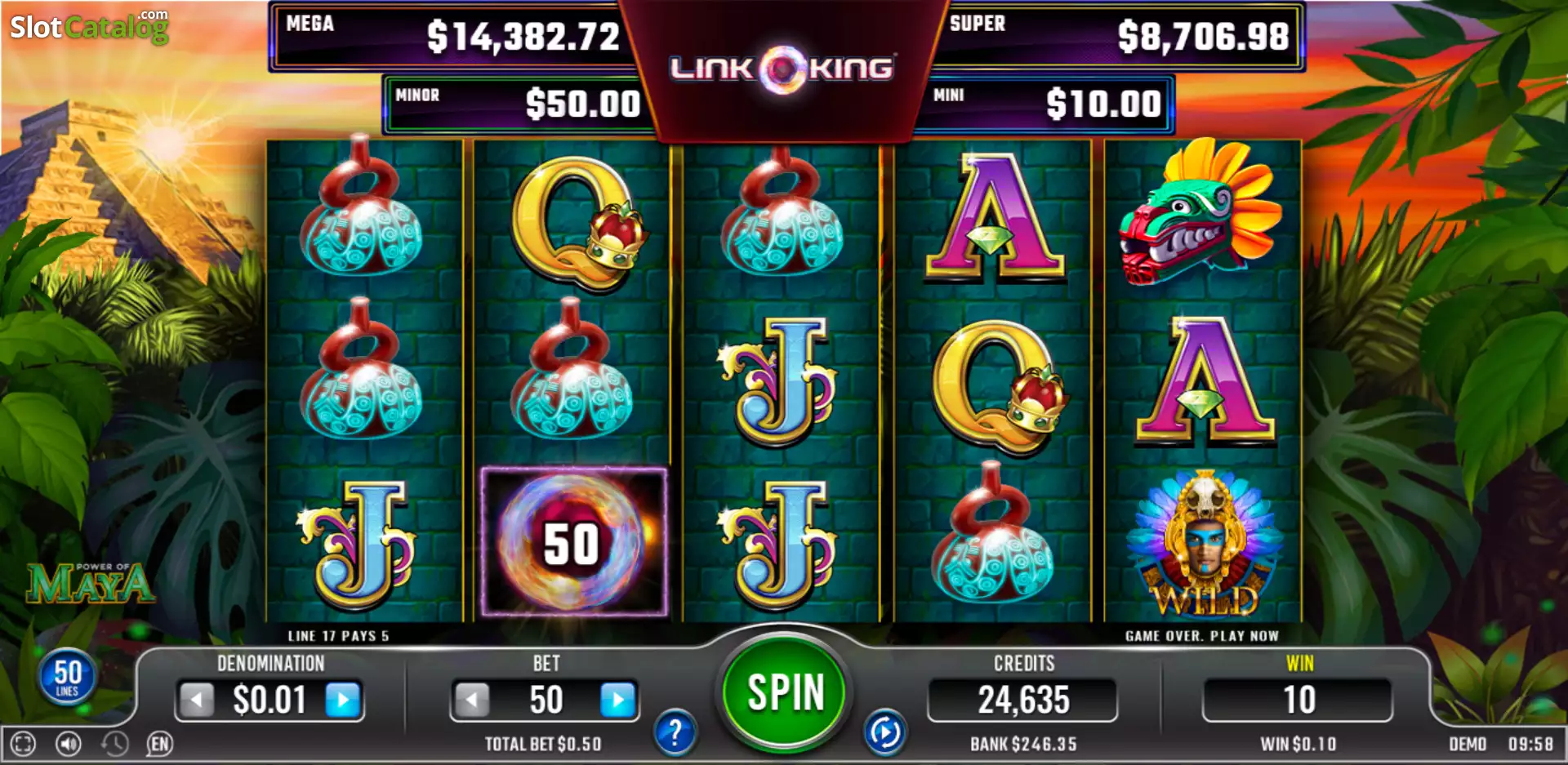The height and width of the screenshot is (765, 1568).
Task: Click the MEGA jackpot display
Action: click(x=453, y=37)
